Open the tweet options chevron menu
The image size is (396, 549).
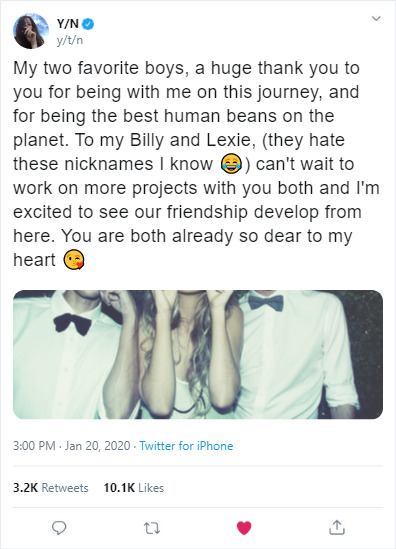point(376,18)
